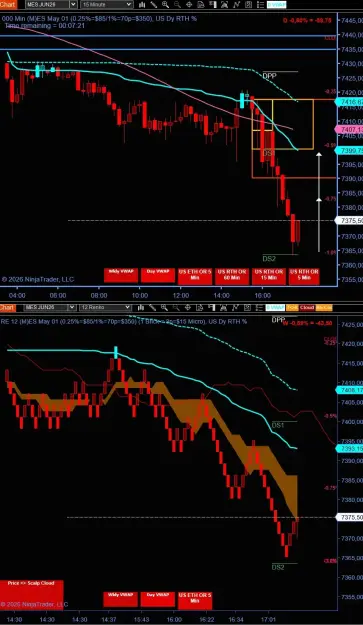363x625 pixels.
Task: Open chart style bars icon in Renko chart toolbar
Action: click(141, 307)
